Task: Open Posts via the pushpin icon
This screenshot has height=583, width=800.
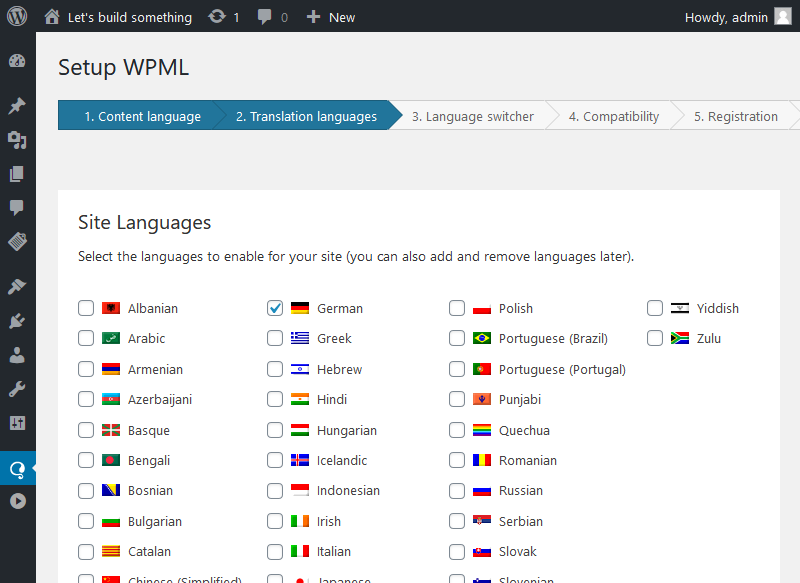Action: [17, 106]
